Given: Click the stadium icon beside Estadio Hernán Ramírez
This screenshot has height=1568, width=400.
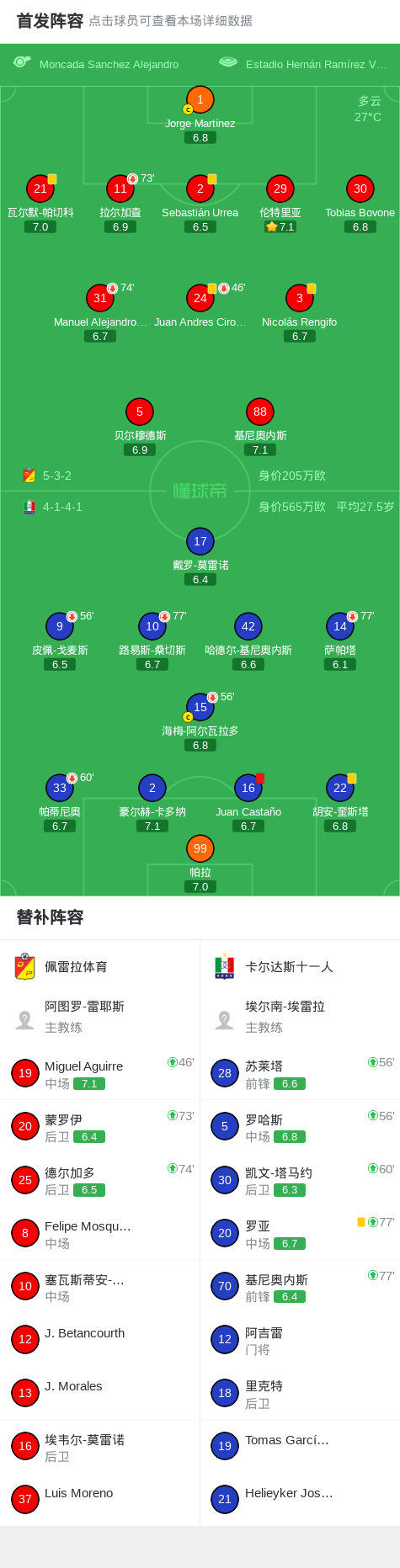Looking at the screenshot, I should tap(227, 62).
